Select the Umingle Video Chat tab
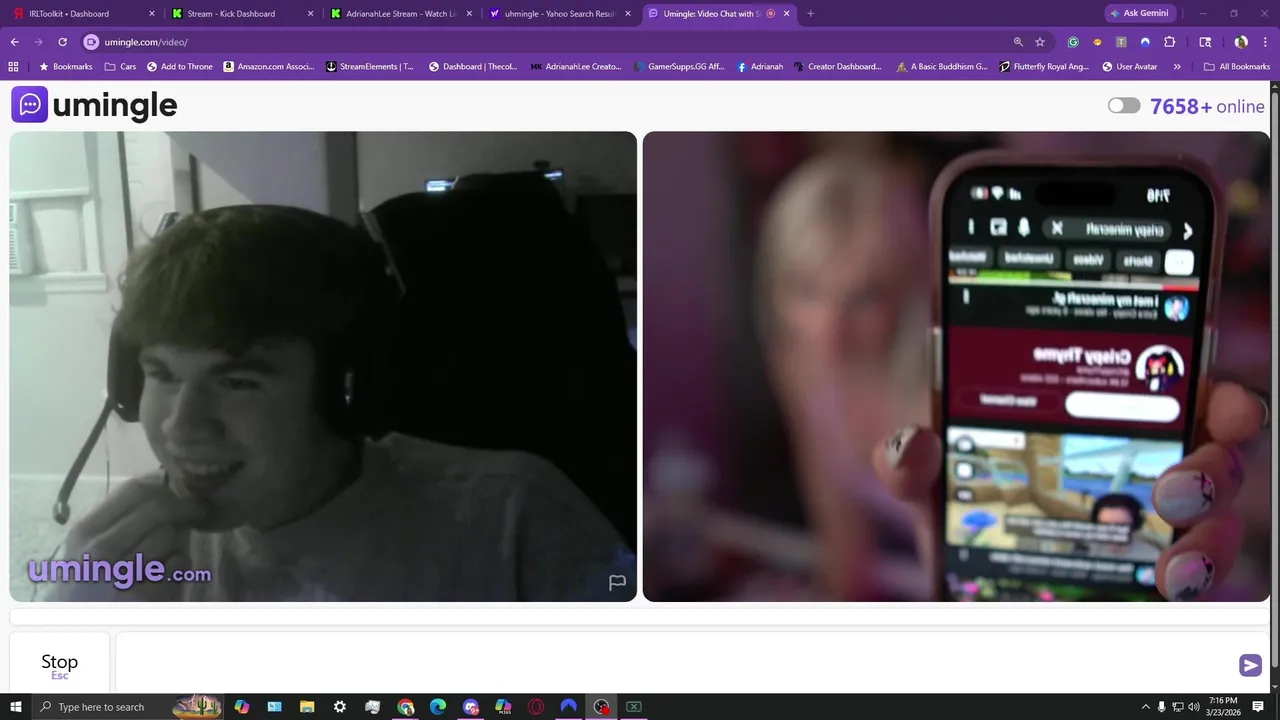This screenshot has width=1280, height=720. tap(718, 14)
